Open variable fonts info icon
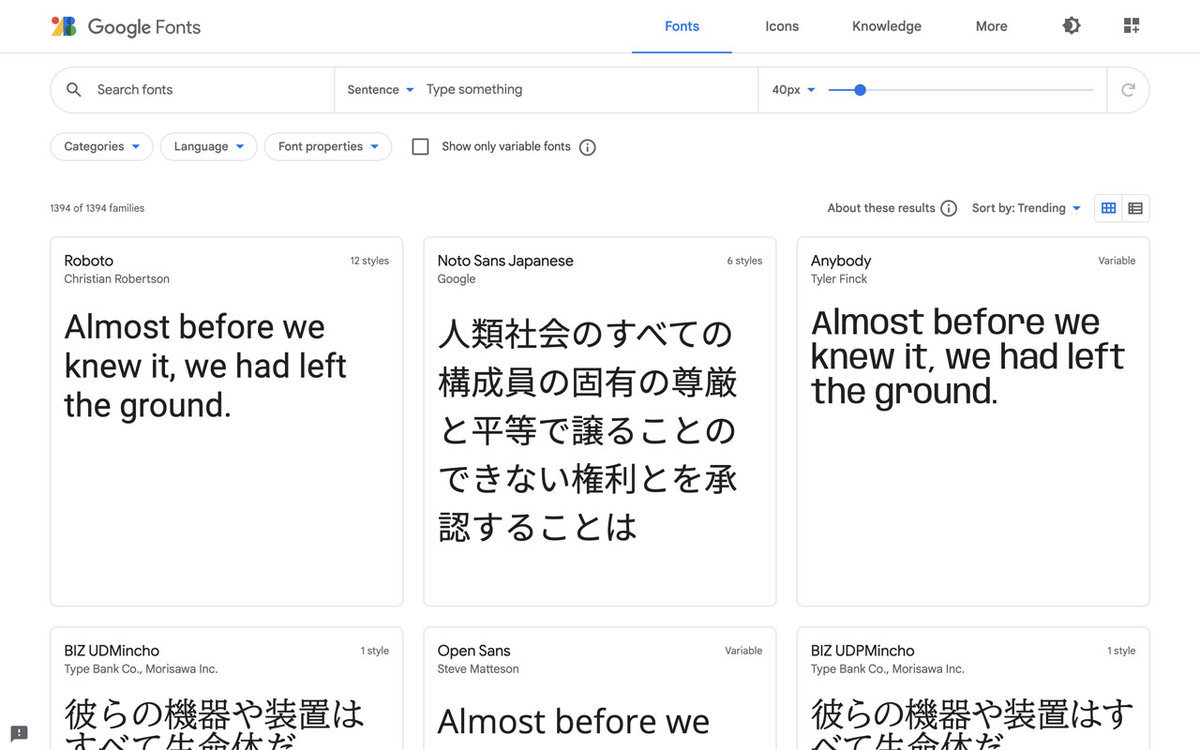 point(588,147)
